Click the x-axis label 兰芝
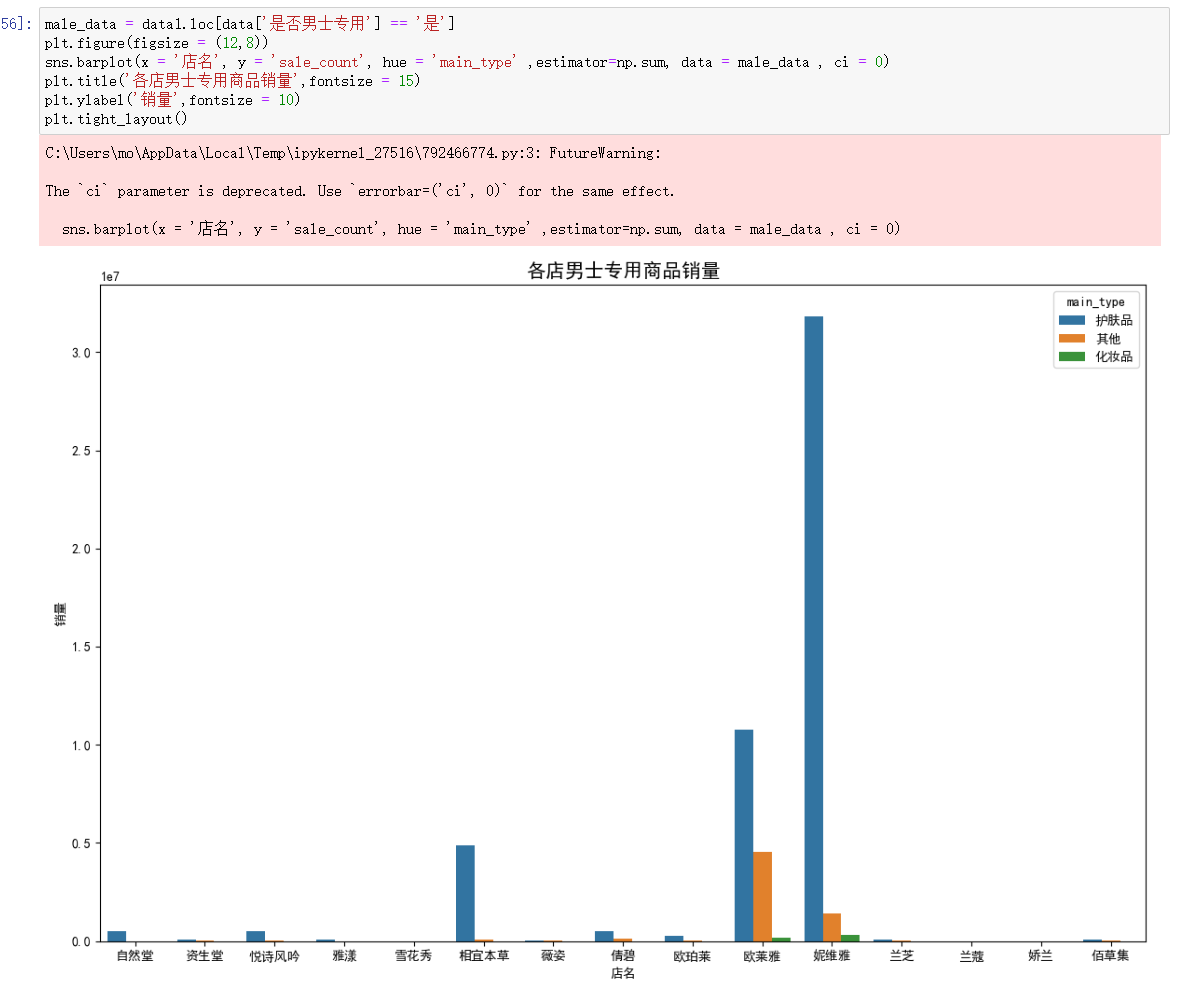 click(x=902, y=956)
